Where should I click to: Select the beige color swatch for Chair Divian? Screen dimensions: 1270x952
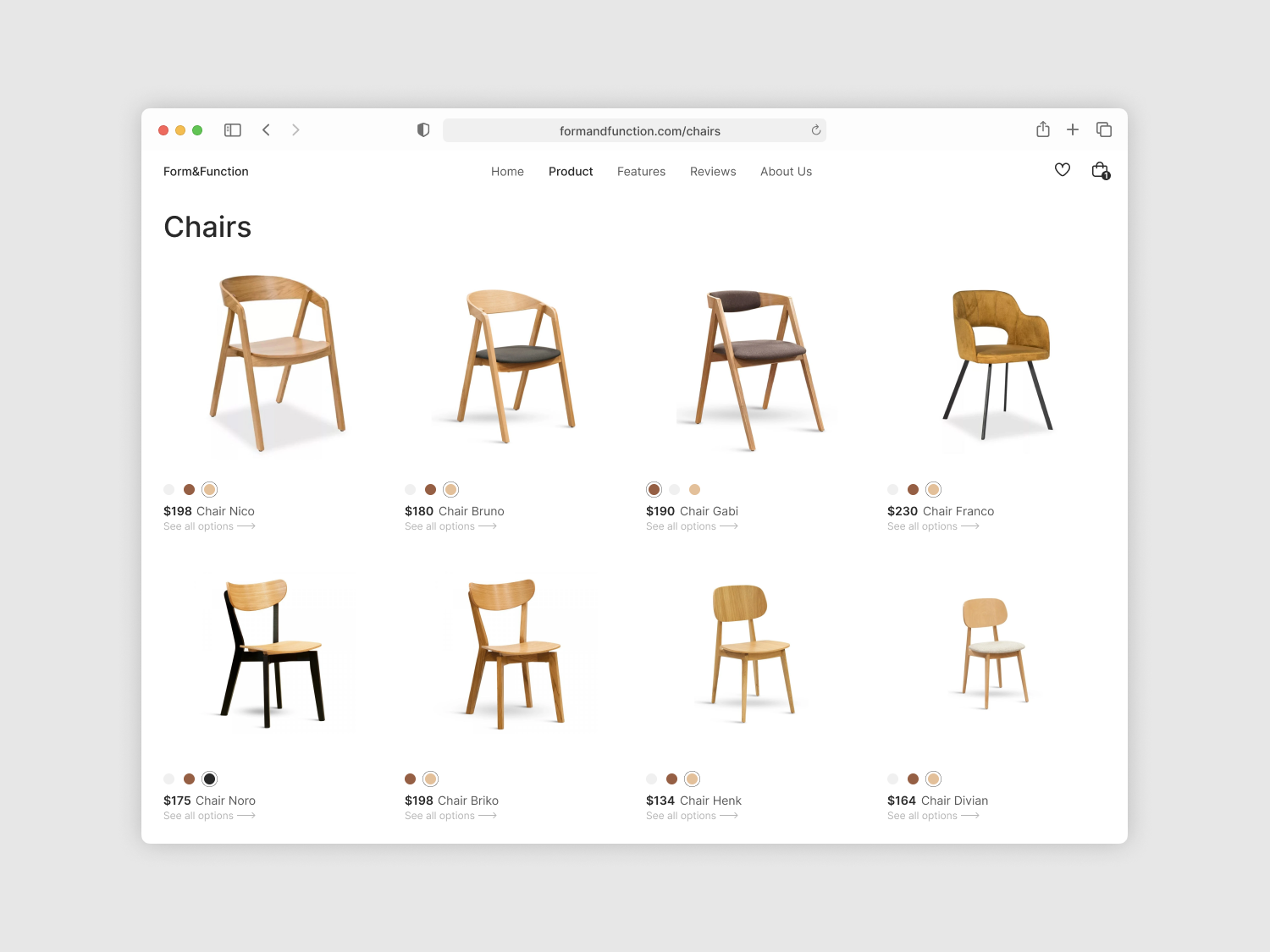934,779
